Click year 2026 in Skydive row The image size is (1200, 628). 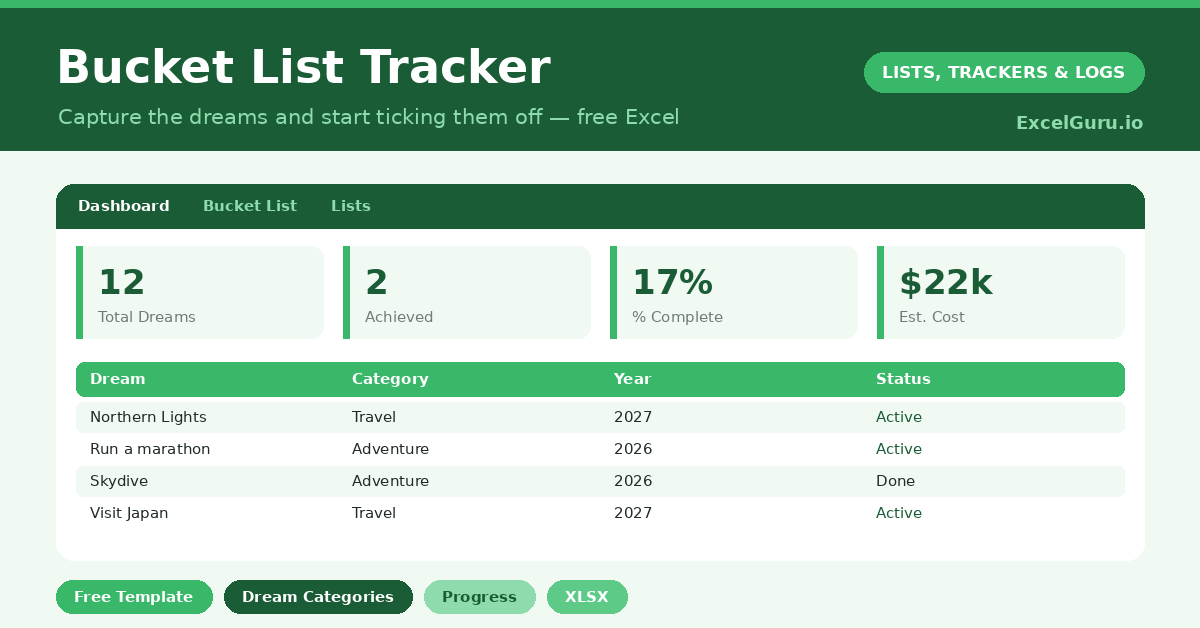[x=633, y=481]
